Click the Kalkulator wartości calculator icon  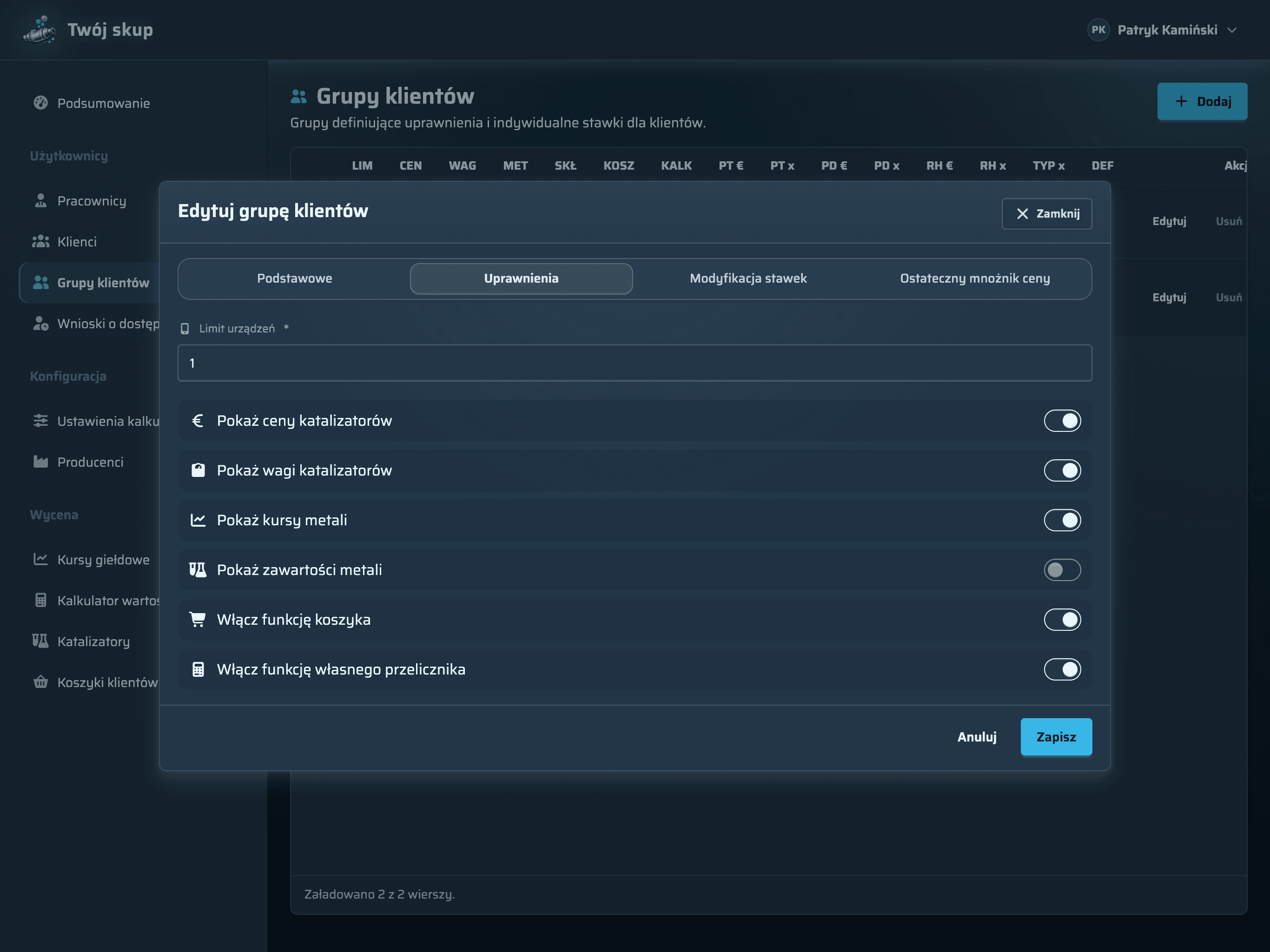coord(40,600)
